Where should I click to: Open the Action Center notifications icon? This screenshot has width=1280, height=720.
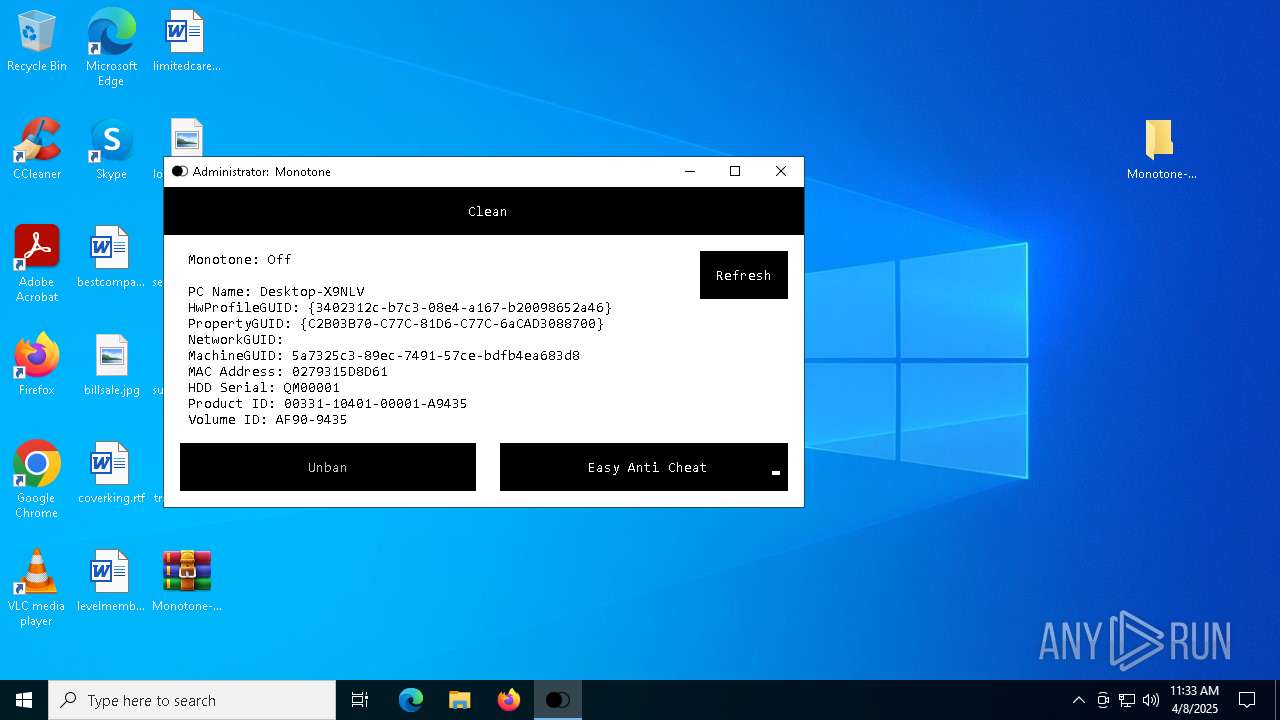1247,700
